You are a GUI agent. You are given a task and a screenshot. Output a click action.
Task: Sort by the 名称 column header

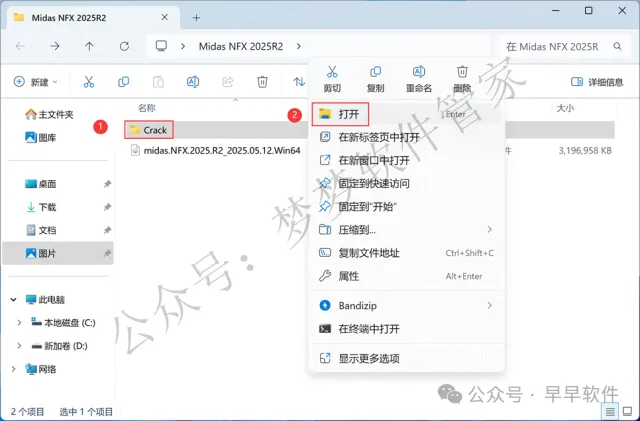147,108
